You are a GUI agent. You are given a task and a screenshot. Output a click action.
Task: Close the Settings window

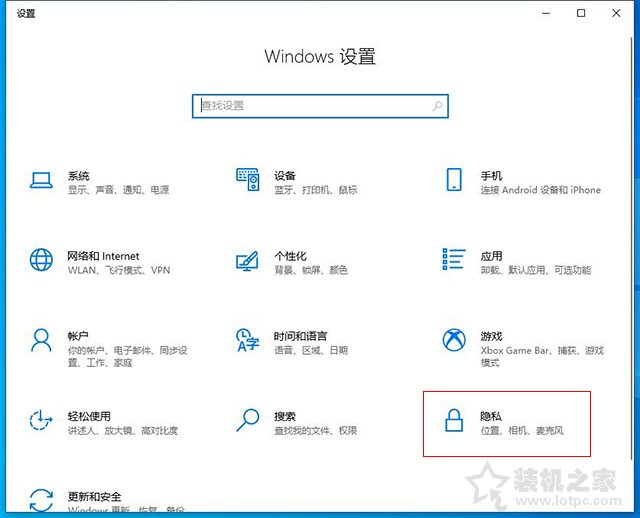click(x=616, y=13)
